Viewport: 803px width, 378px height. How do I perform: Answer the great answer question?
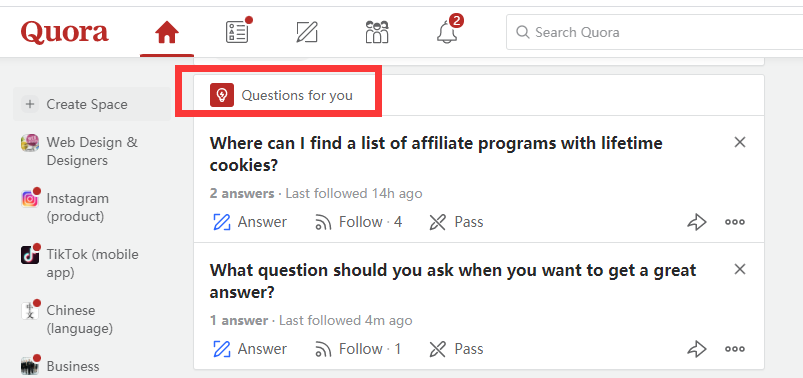coord(249,349)
